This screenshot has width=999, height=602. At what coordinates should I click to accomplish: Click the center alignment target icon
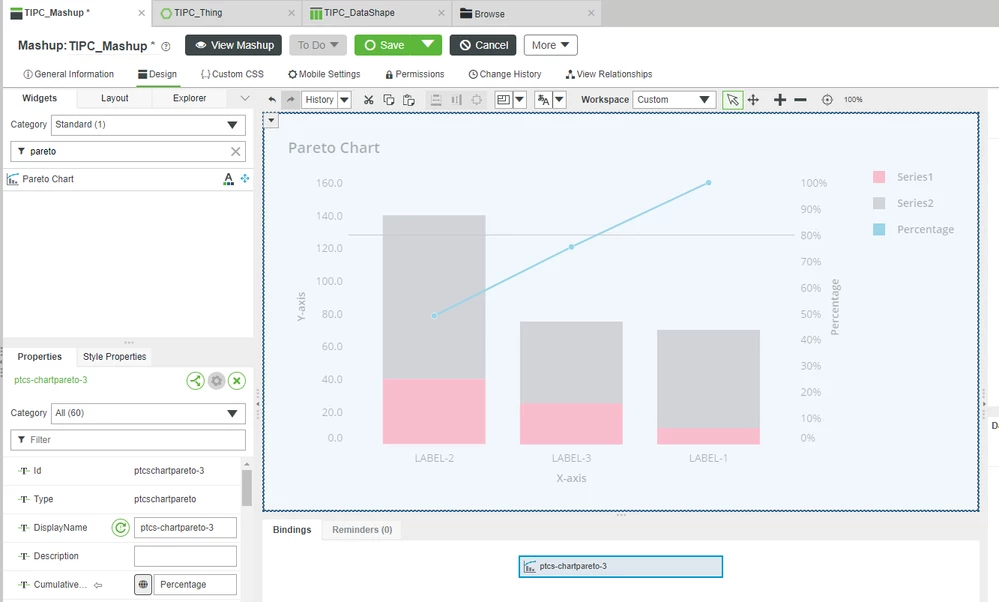click(x=477, y=99)
